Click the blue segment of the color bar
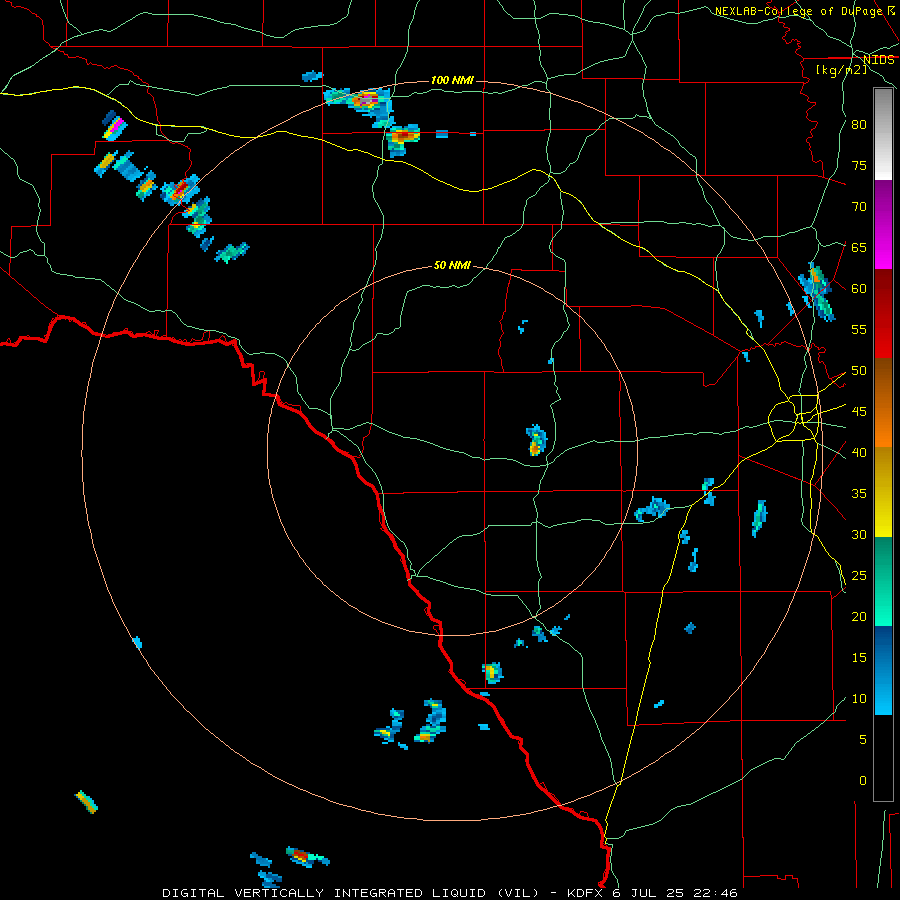This screenshot has height=900, width=900. click(883, 670)
